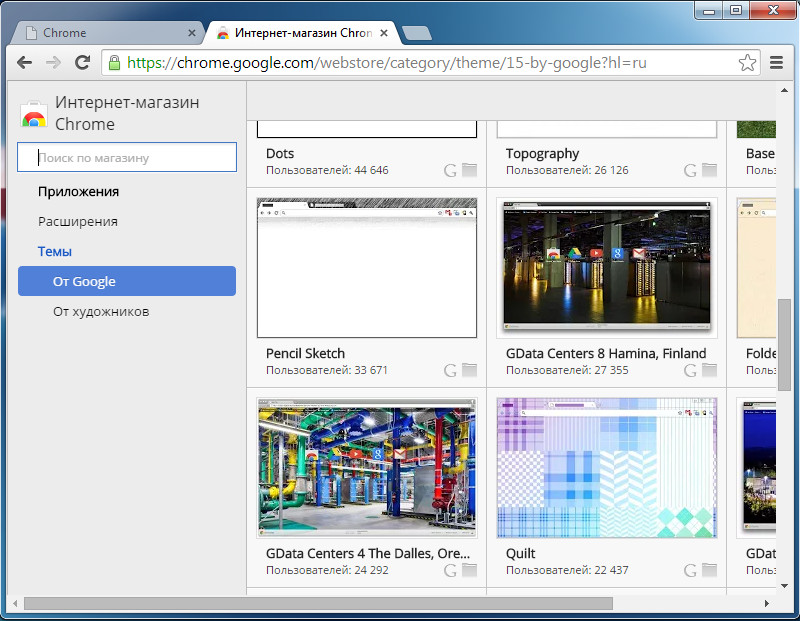Click the forward navigation arrow
The height and width of the screenshot is (621, 800).
pos(53,63)
